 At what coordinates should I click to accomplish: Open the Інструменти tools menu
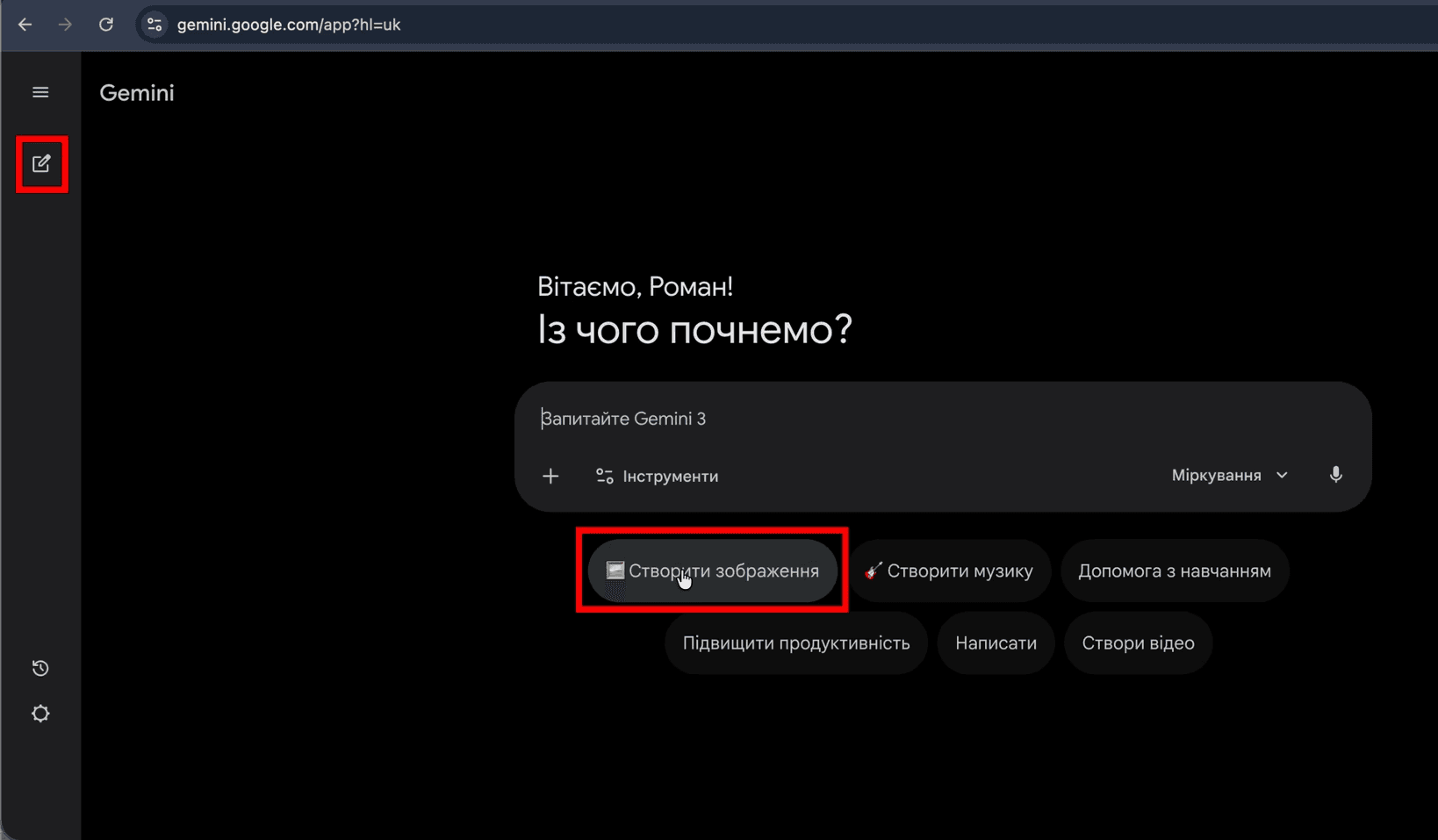pos(657,476)
